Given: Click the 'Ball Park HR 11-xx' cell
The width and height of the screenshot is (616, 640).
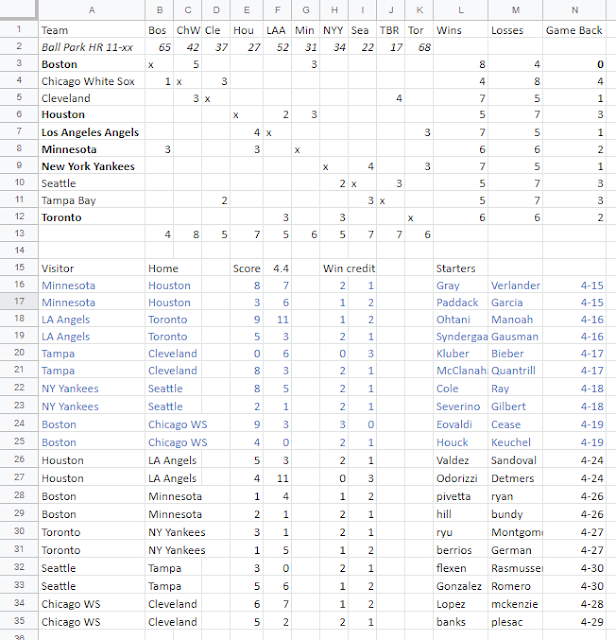Looking at the screenshot, I should [x=92, y=47].
